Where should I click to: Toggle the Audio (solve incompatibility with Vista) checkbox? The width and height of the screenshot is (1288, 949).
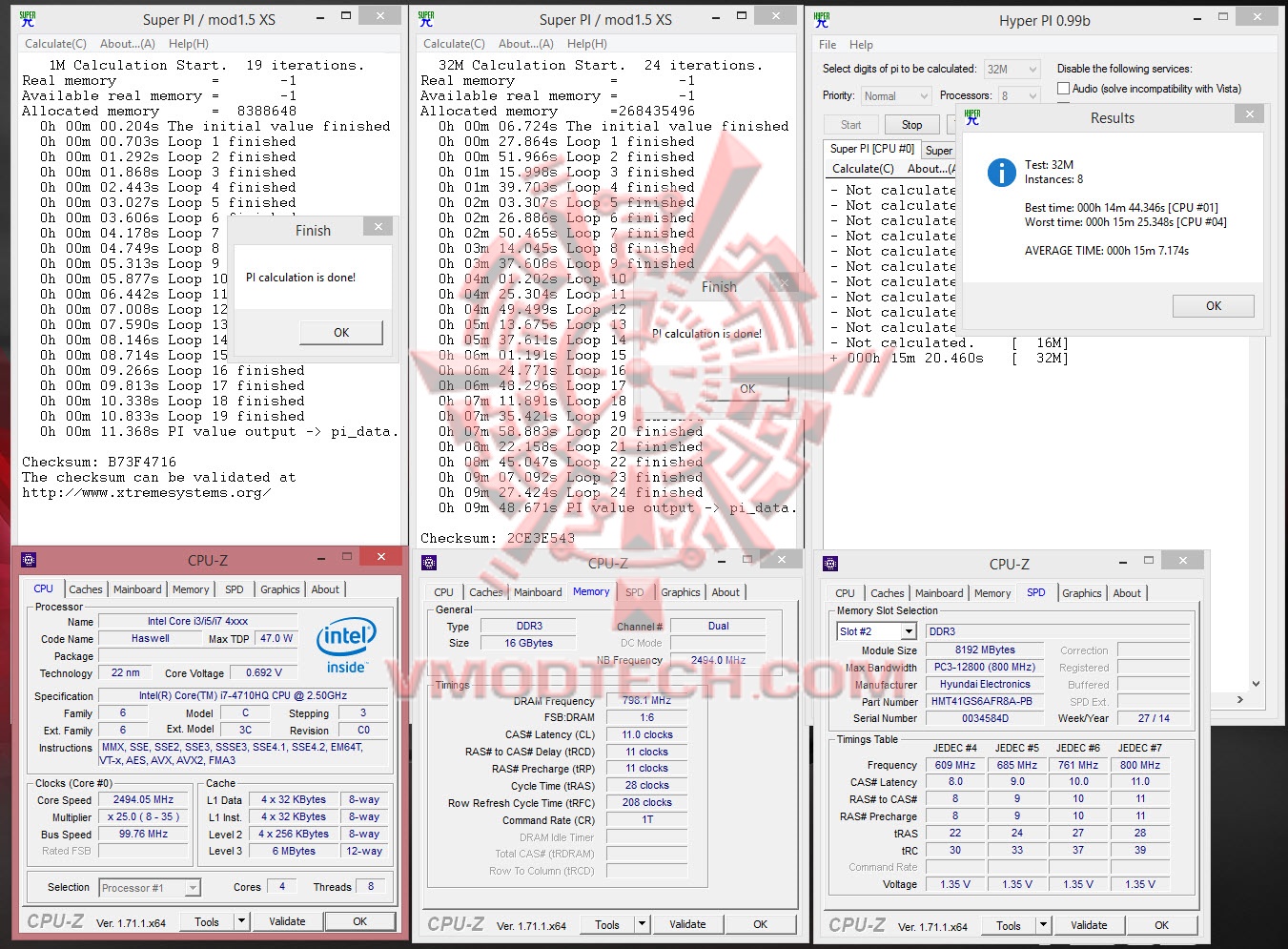[x=1063, y=89]
